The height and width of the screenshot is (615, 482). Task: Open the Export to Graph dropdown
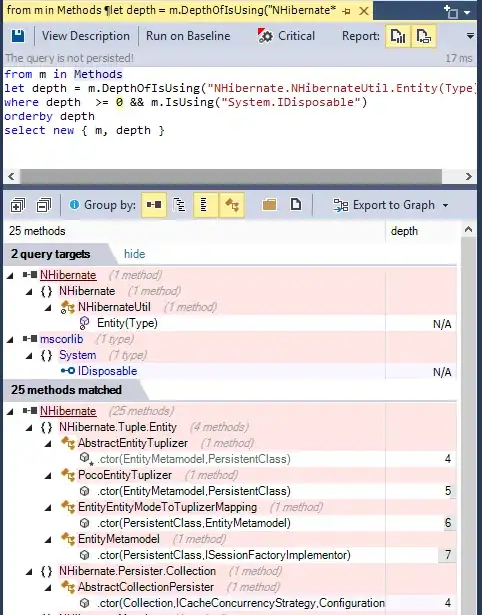pyautogui.click(x=390, y=205)
